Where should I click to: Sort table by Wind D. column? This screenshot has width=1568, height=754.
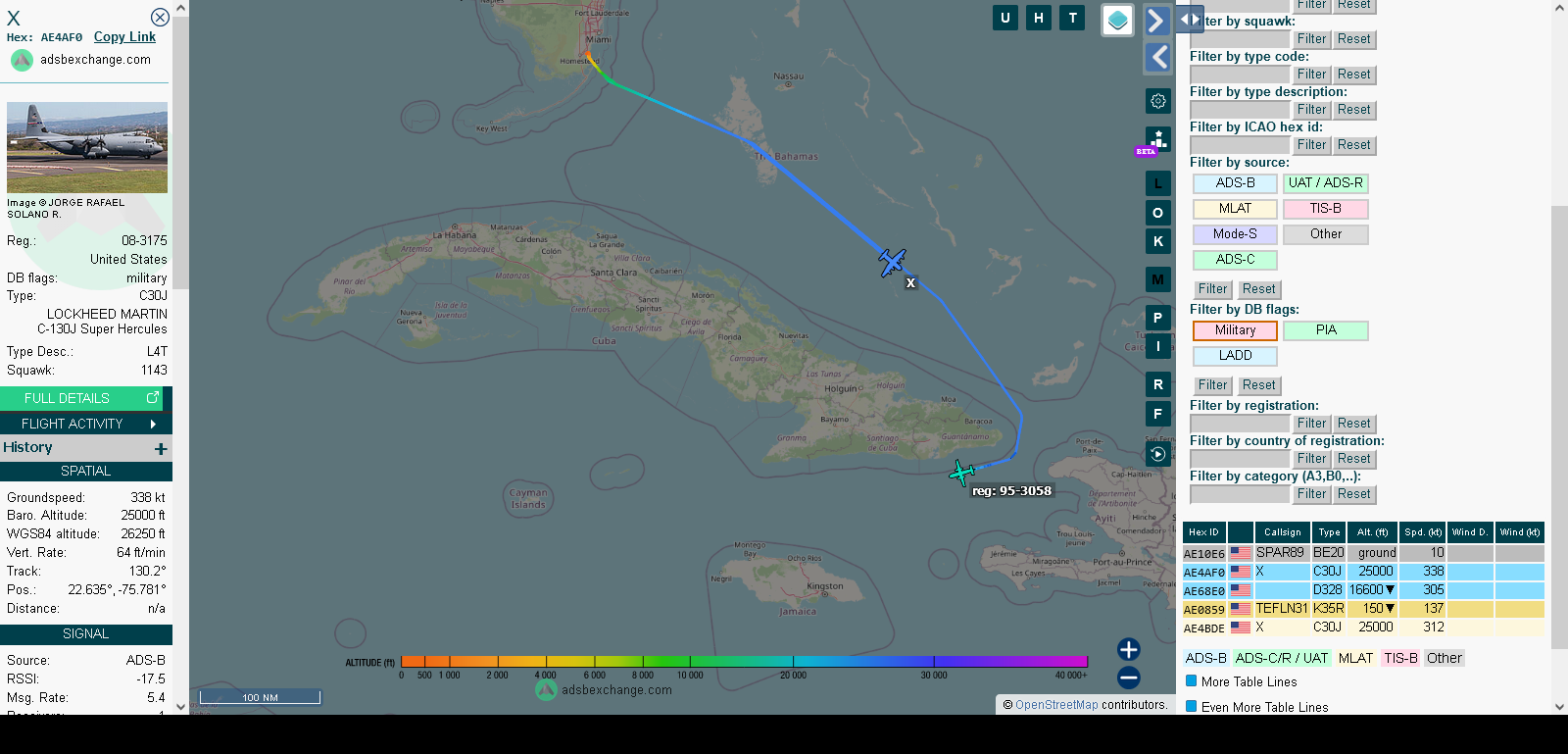(x=1470, y=532)
